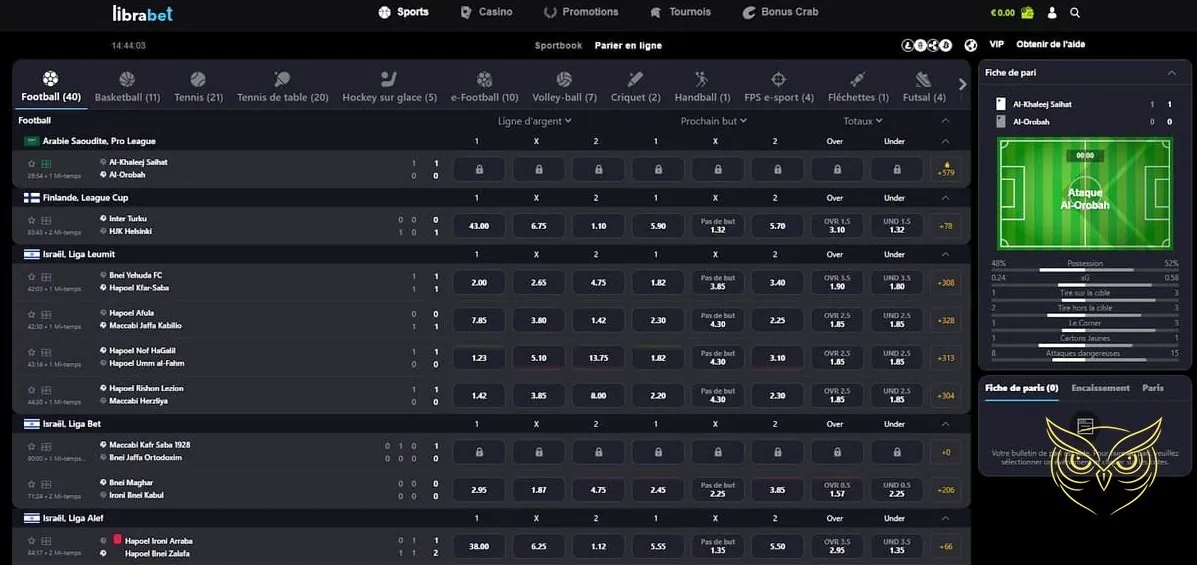Screen dimensions: 1197x565
Task: Star the Bnei Yehuda FC match
Action: [x=31, y=277]
